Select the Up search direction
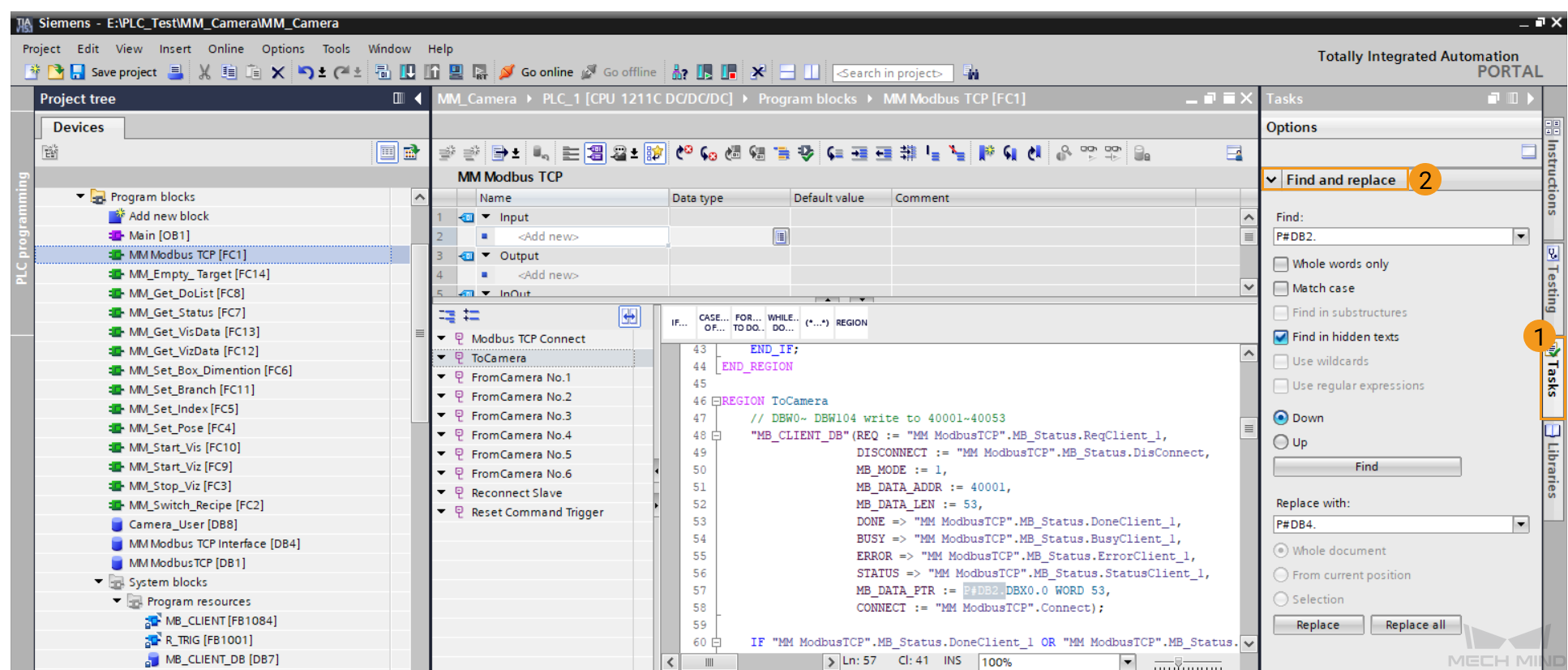The width and height of the screenshot is (1568, 670). [1281, 442]
